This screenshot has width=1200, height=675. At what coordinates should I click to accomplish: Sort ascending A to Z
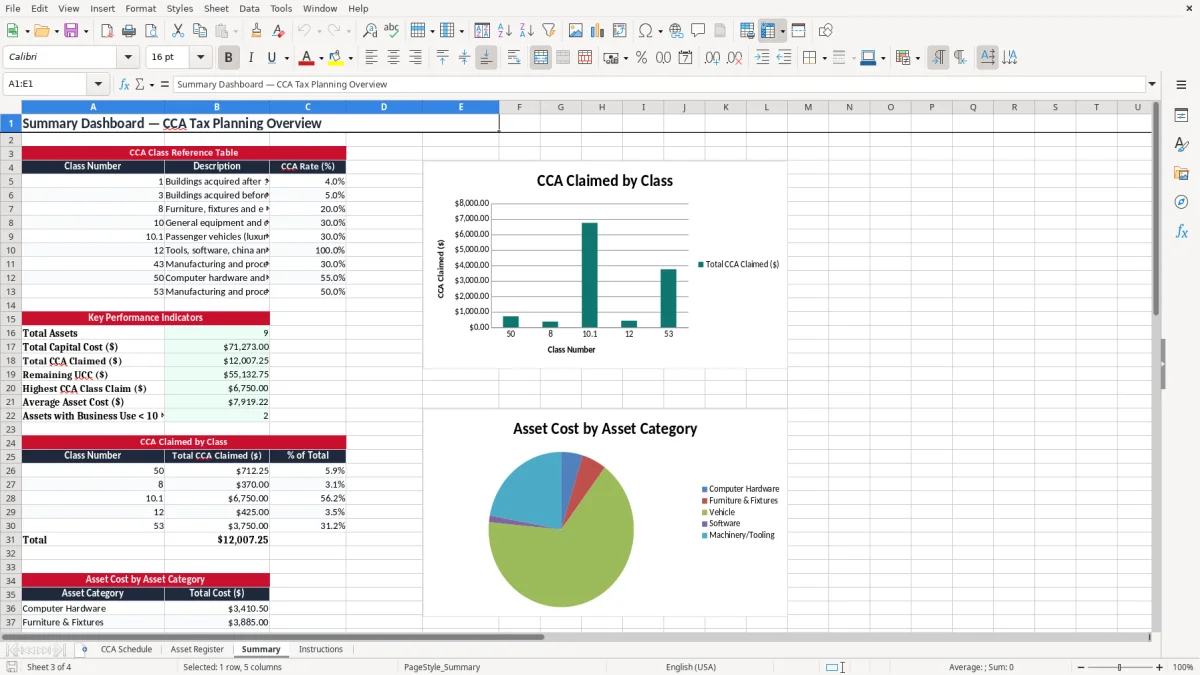coord(505,31)
